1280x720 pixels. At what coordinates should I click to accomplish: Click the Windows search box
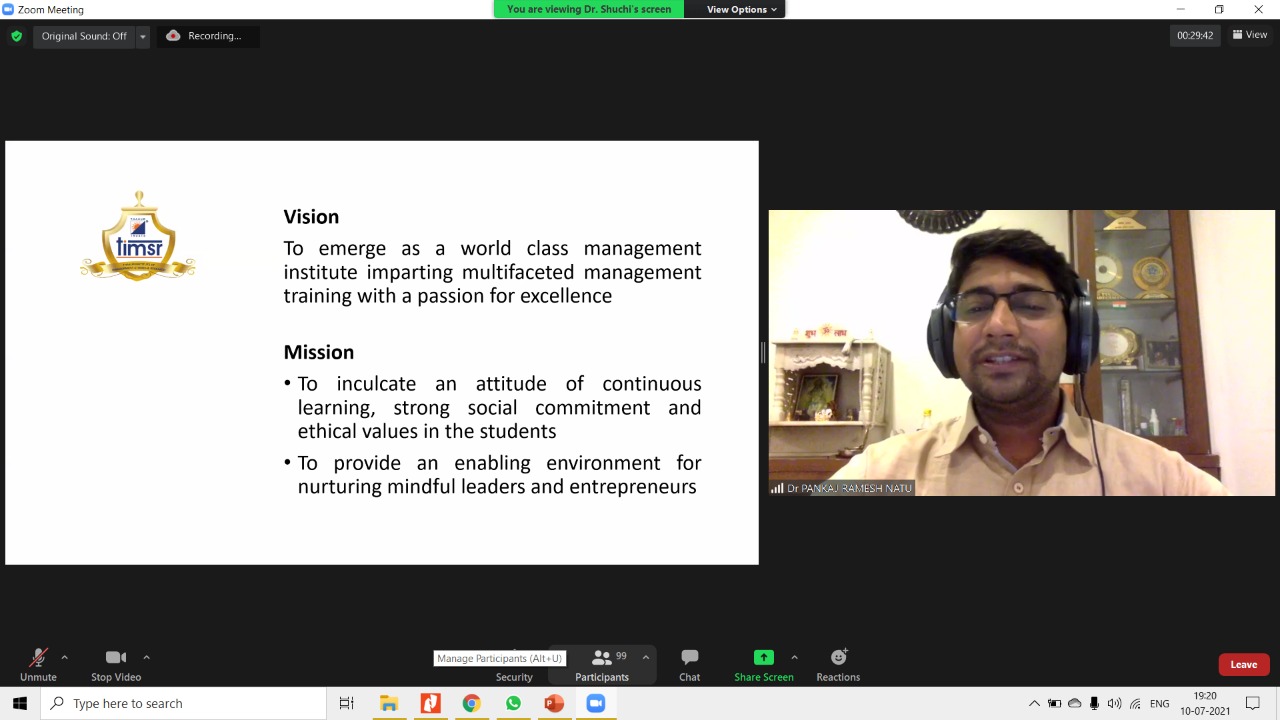tap(183, 703)
